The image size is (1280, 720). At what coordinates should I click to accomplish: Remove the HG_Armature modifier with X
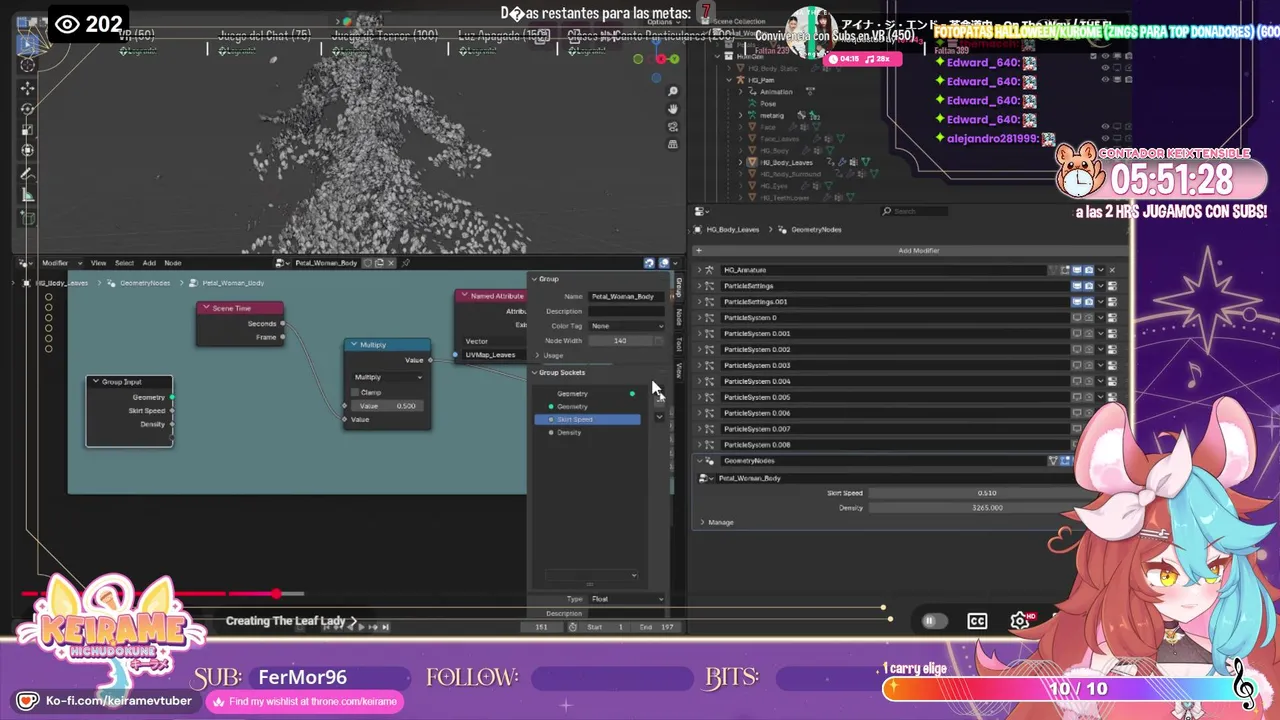pos(1111,270)
